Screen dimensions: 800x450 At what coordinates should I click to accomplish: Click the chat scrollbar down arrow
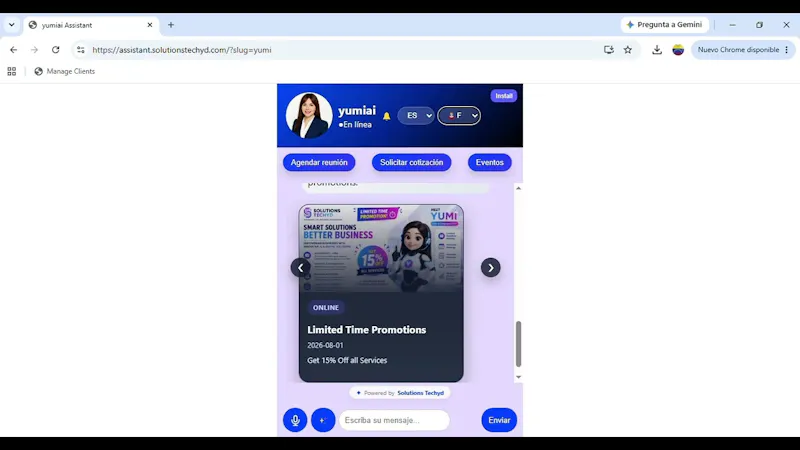(x=518, y=377)
